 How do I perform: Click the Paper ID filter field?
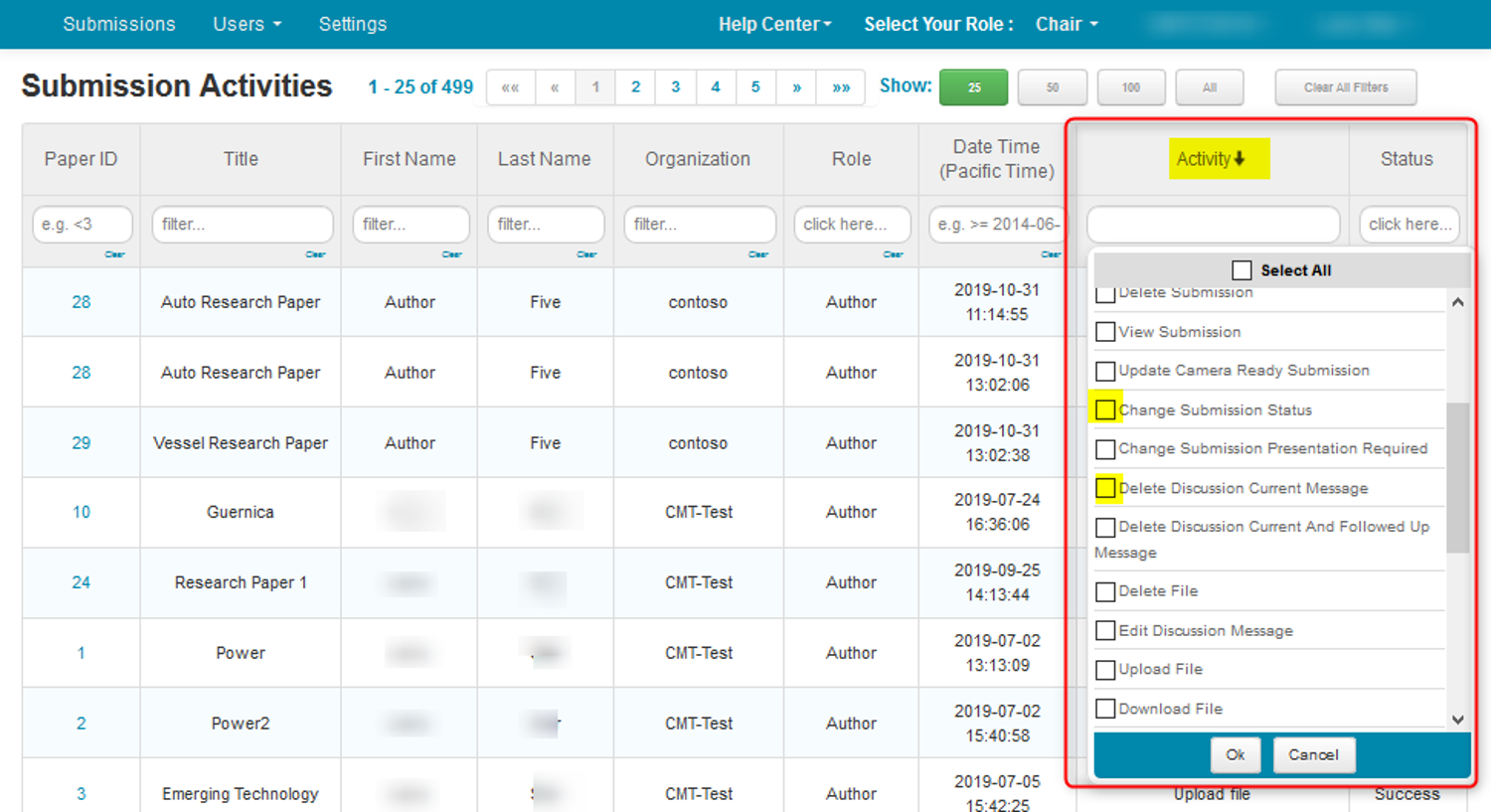coord(83,225)
